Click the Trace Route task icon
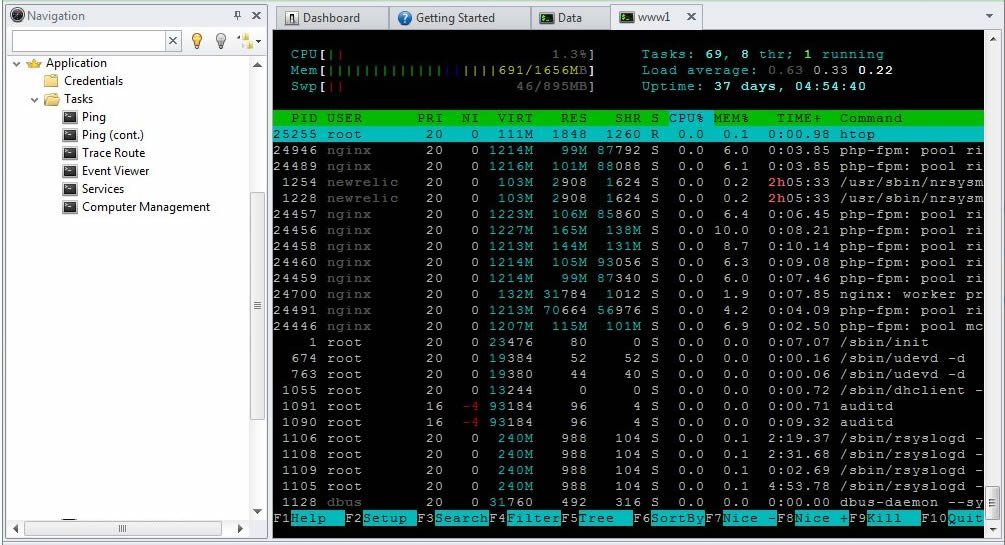 click(69, 153)
